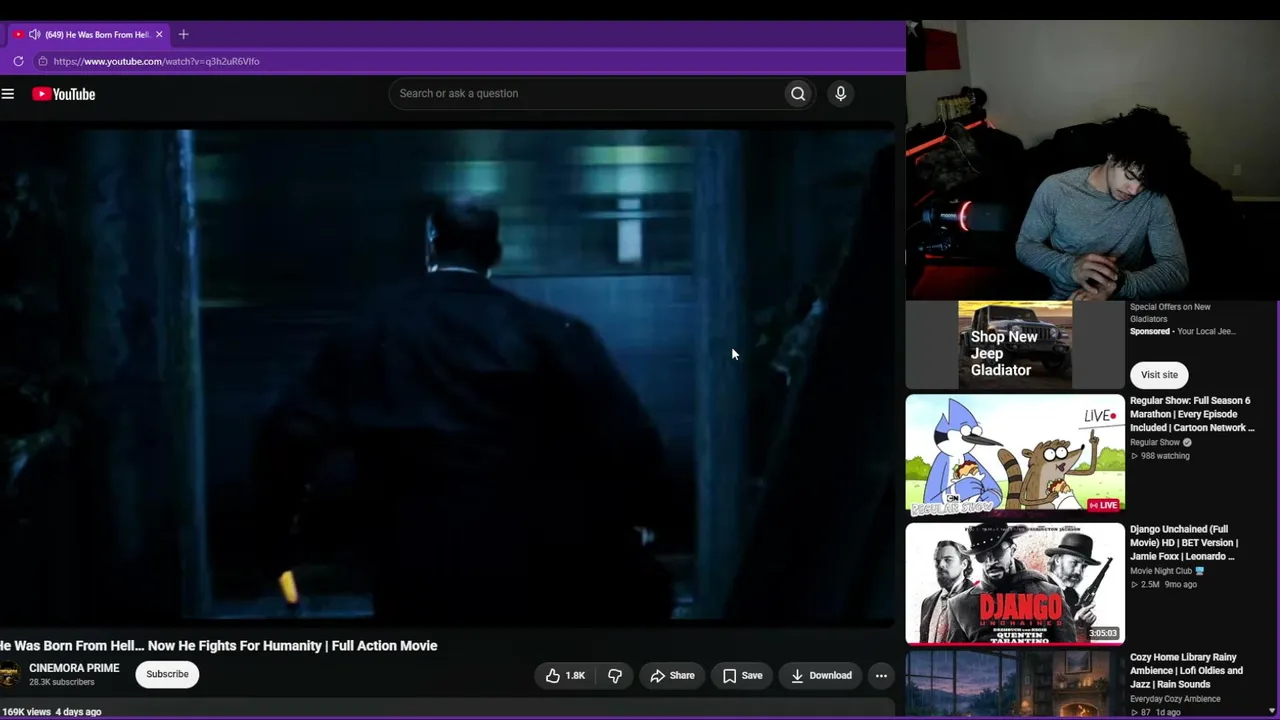Start voice search with the microphone
Image resolution: width=1280 pixels, height=720 pixels.
click(840, 94)
